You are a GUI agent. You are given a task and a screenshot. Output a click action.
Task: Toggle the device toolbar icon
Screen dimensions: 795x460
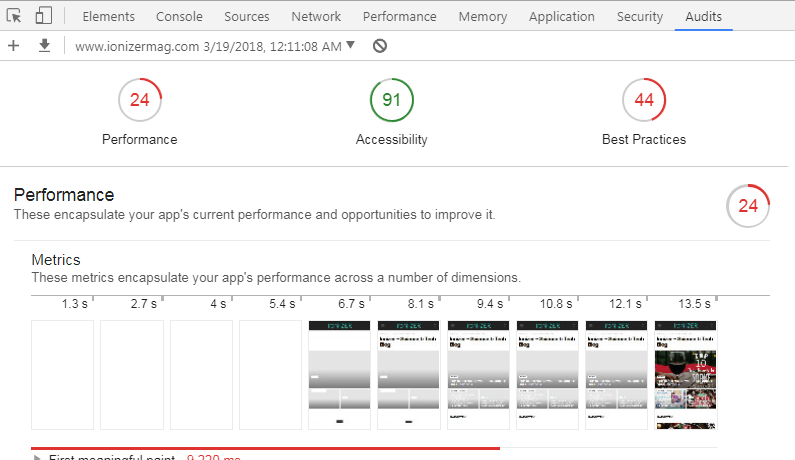pos(44,16)
